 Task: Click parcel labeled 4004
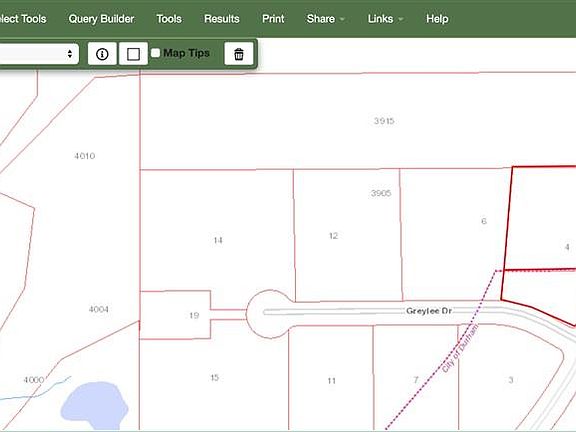pos(98,309)
